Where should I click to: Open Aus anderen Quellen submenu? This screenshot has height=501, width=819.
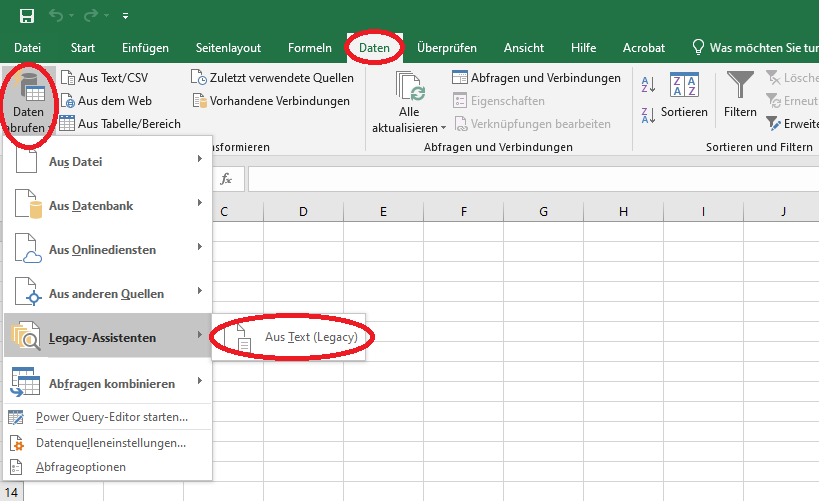pyautogui.click(x=108, y=293)
